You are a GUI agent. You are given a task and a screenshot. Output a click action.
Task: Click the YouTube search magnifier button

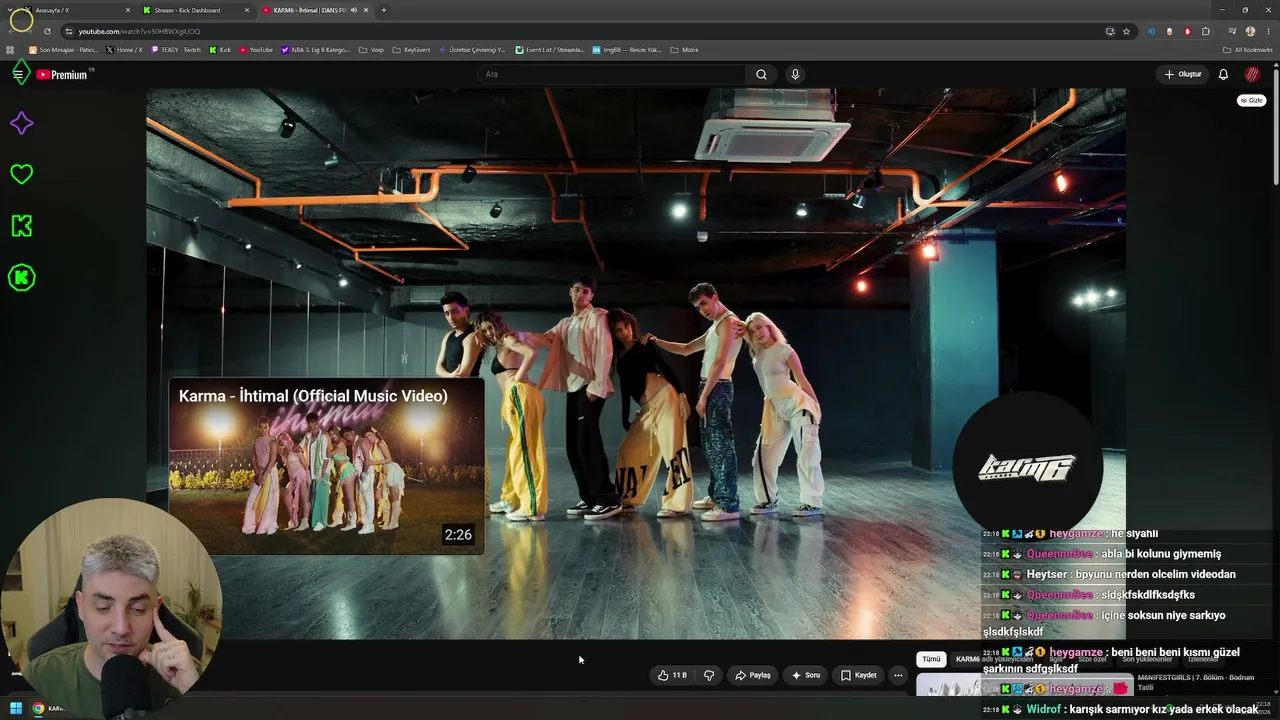[761, 74]
